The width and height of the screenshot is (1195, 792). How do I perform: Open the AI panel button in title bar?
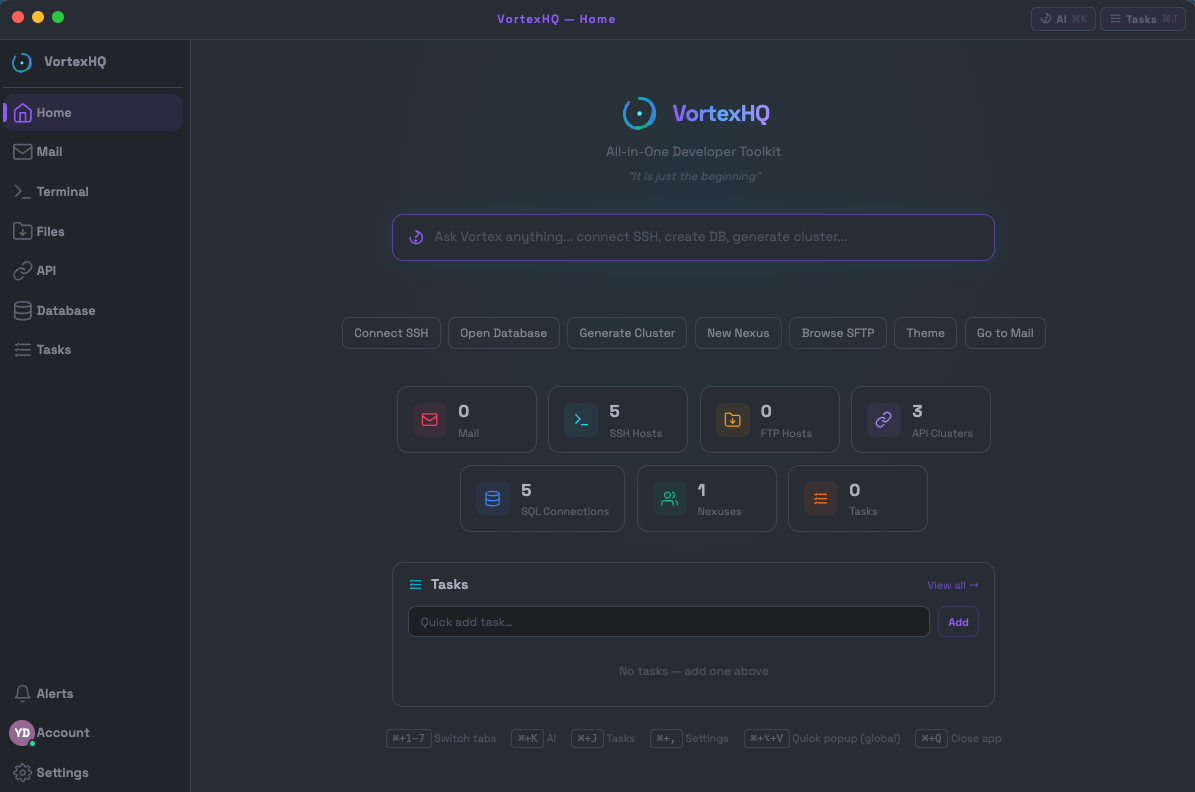(x=1063, y=19)
